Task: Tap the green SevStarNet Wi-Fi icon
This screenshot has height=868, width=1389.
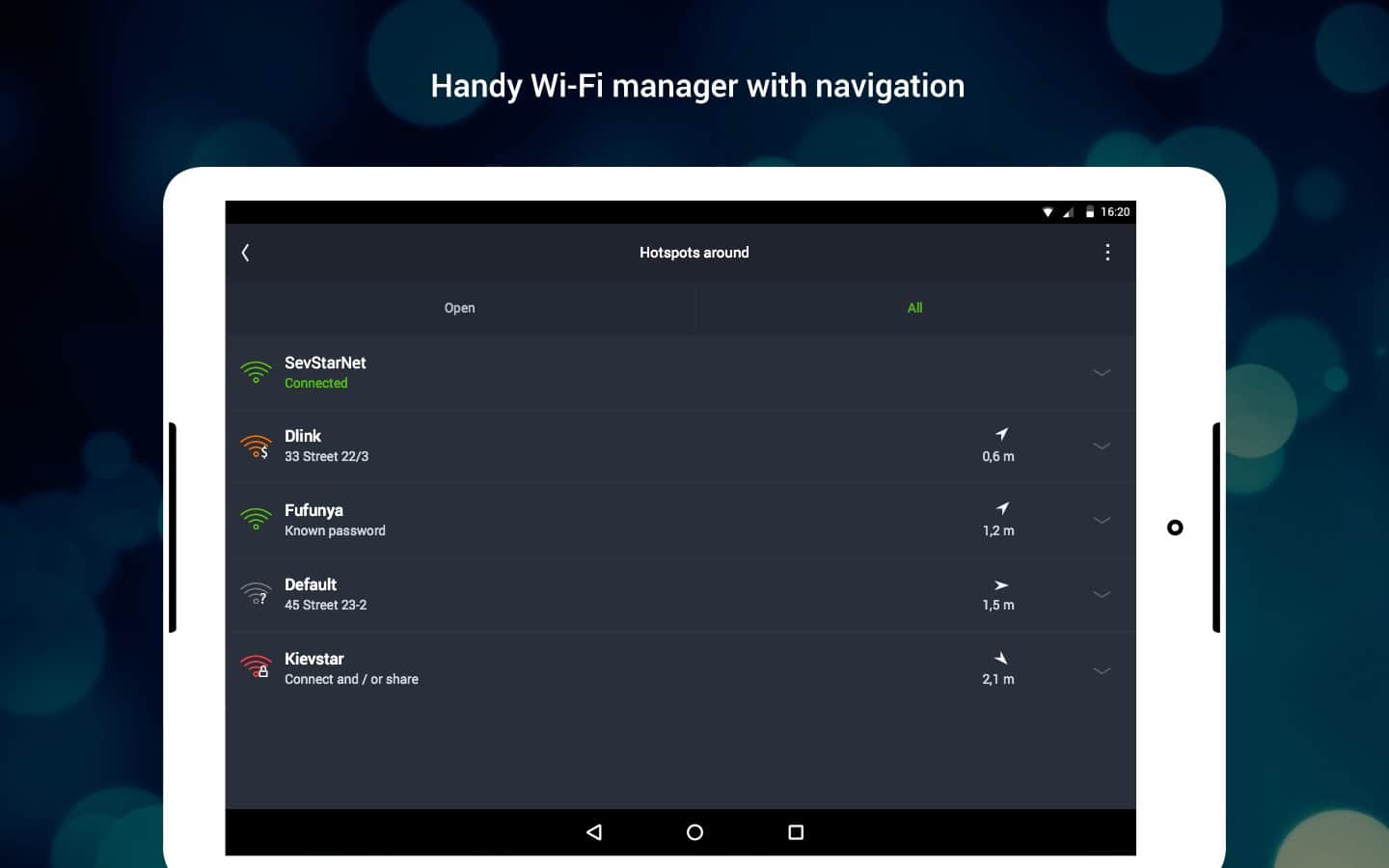Action: tap(256, 372)
